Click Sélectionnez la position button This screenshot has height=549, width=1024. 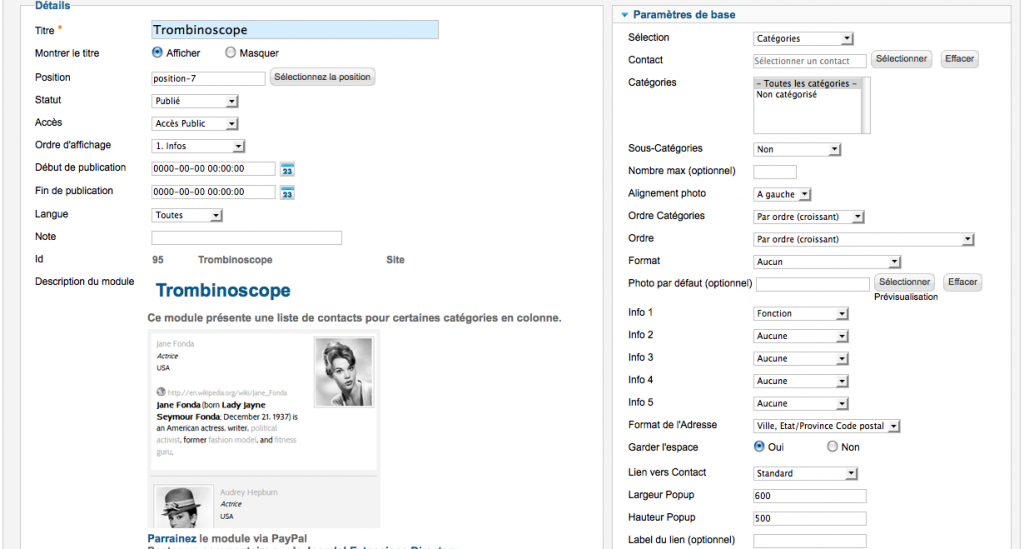(322, 77)
